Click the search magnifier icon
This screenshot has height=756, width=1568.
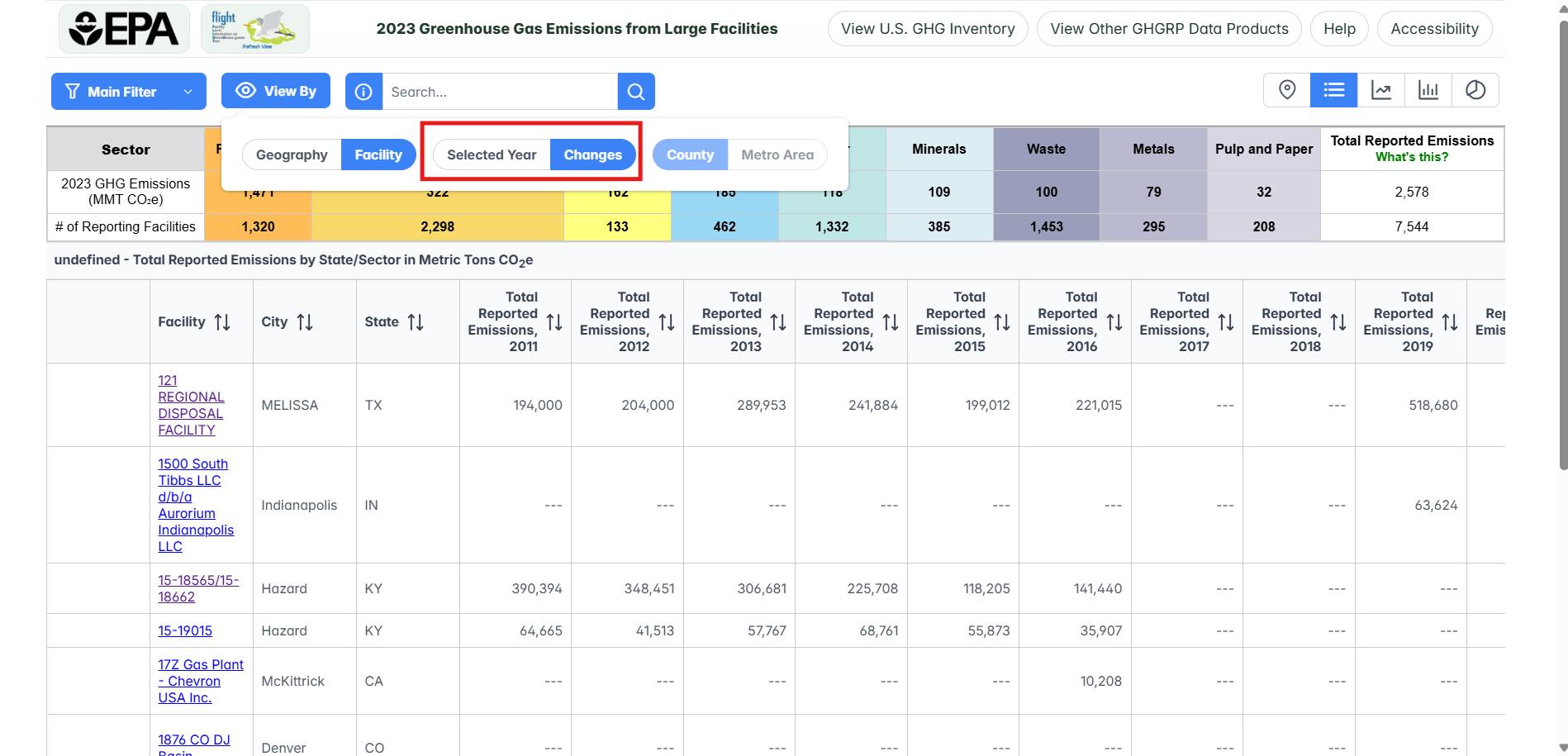pos(635,92)
